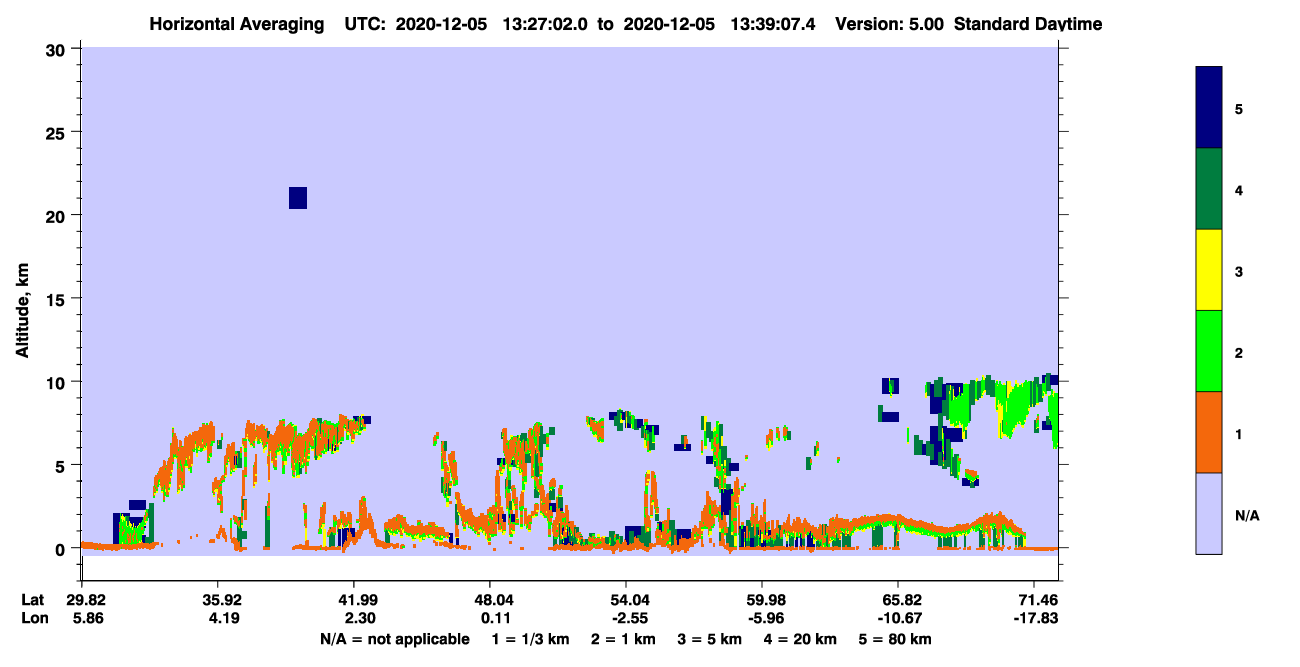Click the colorbar label 'N/A'
Viewport: 1300px width, 667px height.
(x=1247, y=515)
